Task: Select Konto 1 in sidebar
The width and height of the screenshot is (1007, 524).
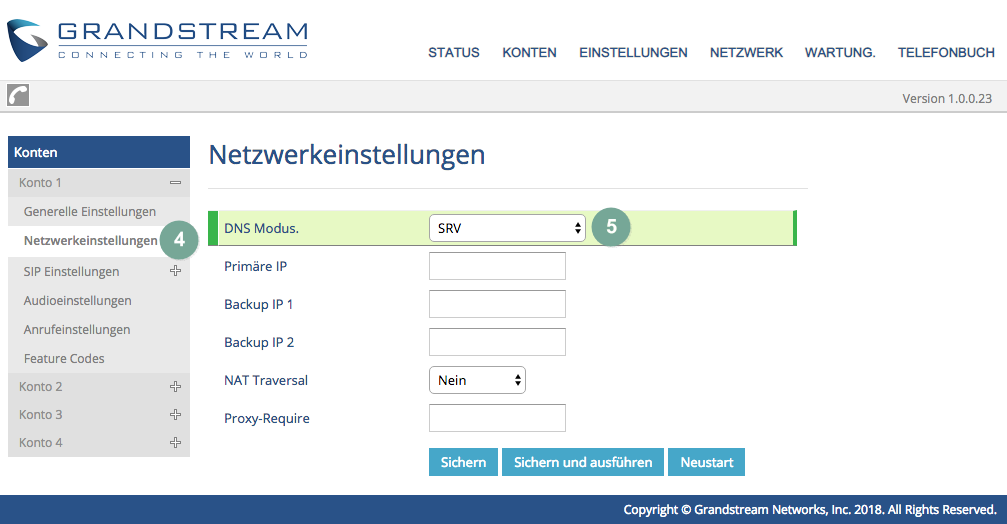Action: click(x=40, y=182)
